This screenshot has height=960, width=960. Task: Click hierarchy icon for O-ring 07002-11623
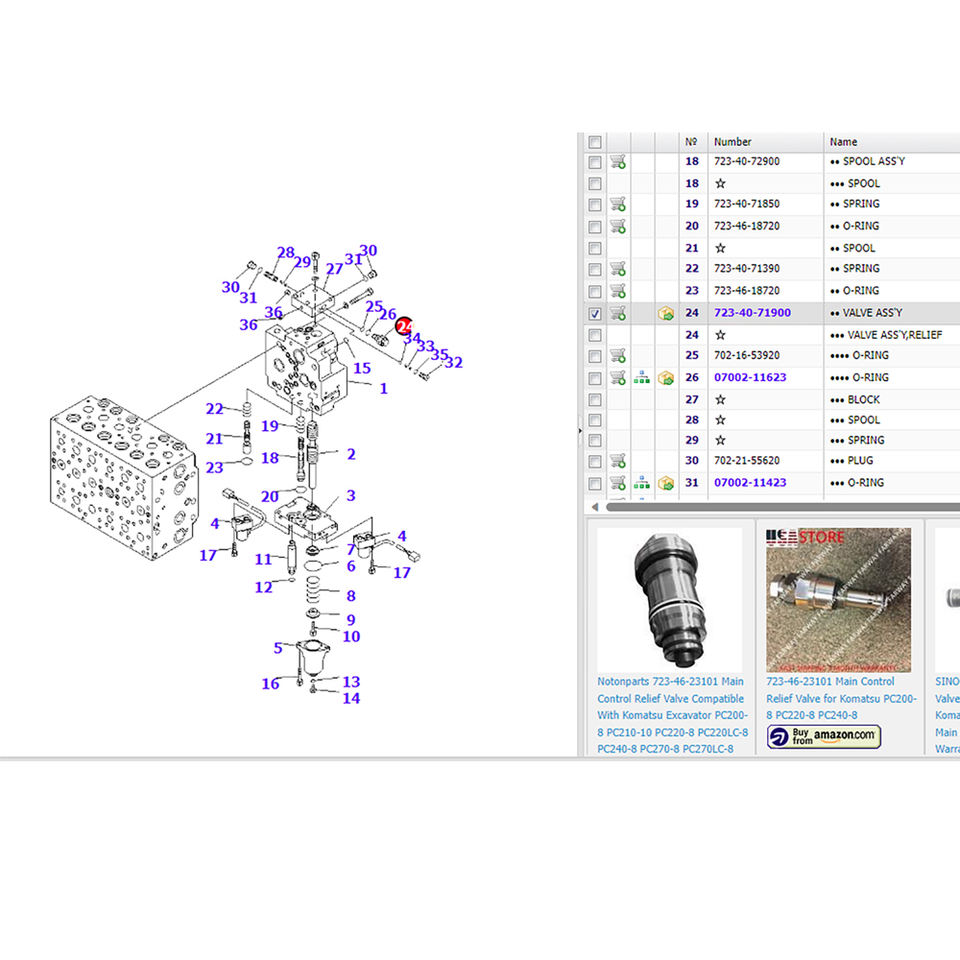(x=642, y=378)
